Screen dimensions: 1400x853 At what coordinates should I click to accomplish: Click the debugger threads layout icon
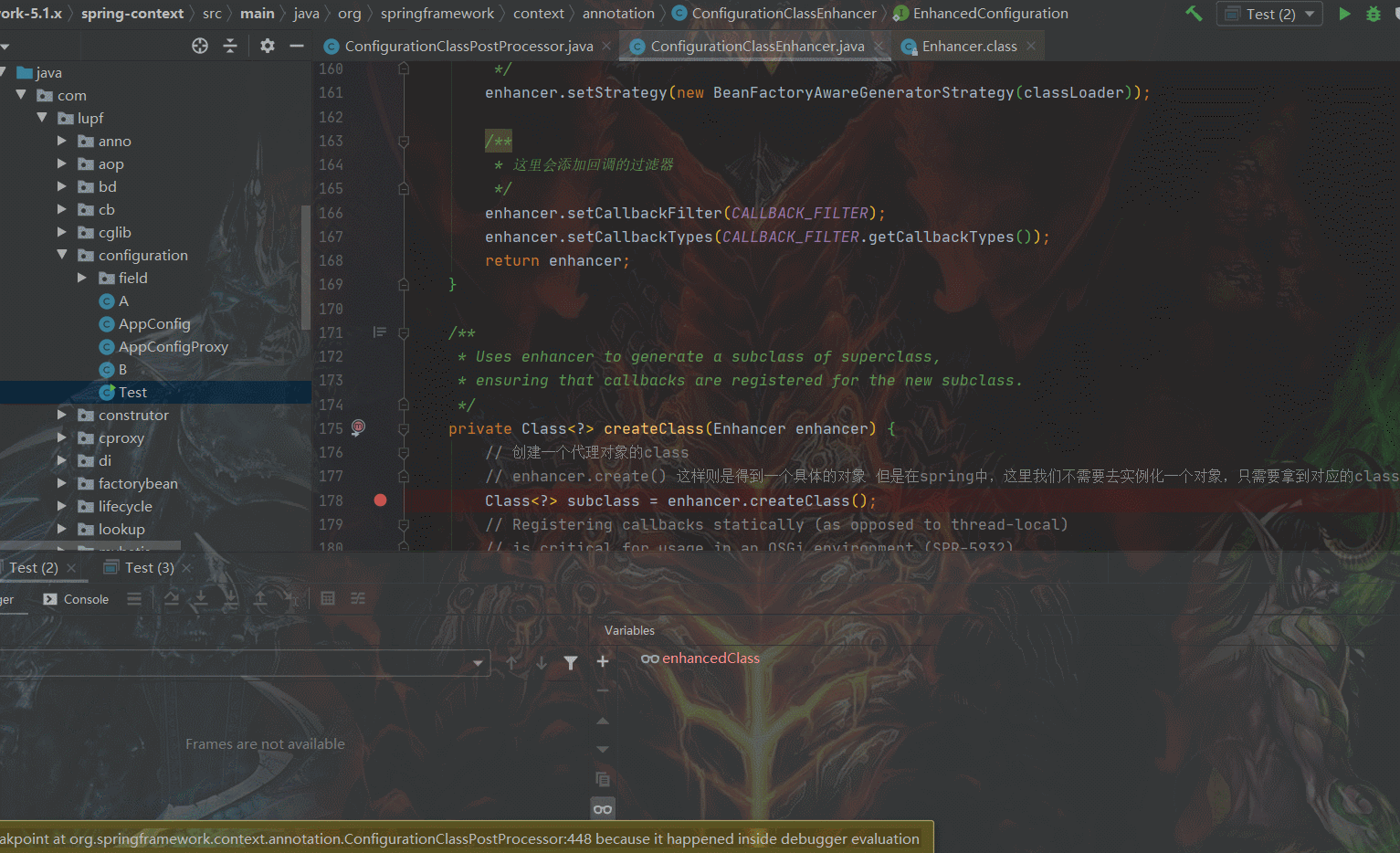134,599
